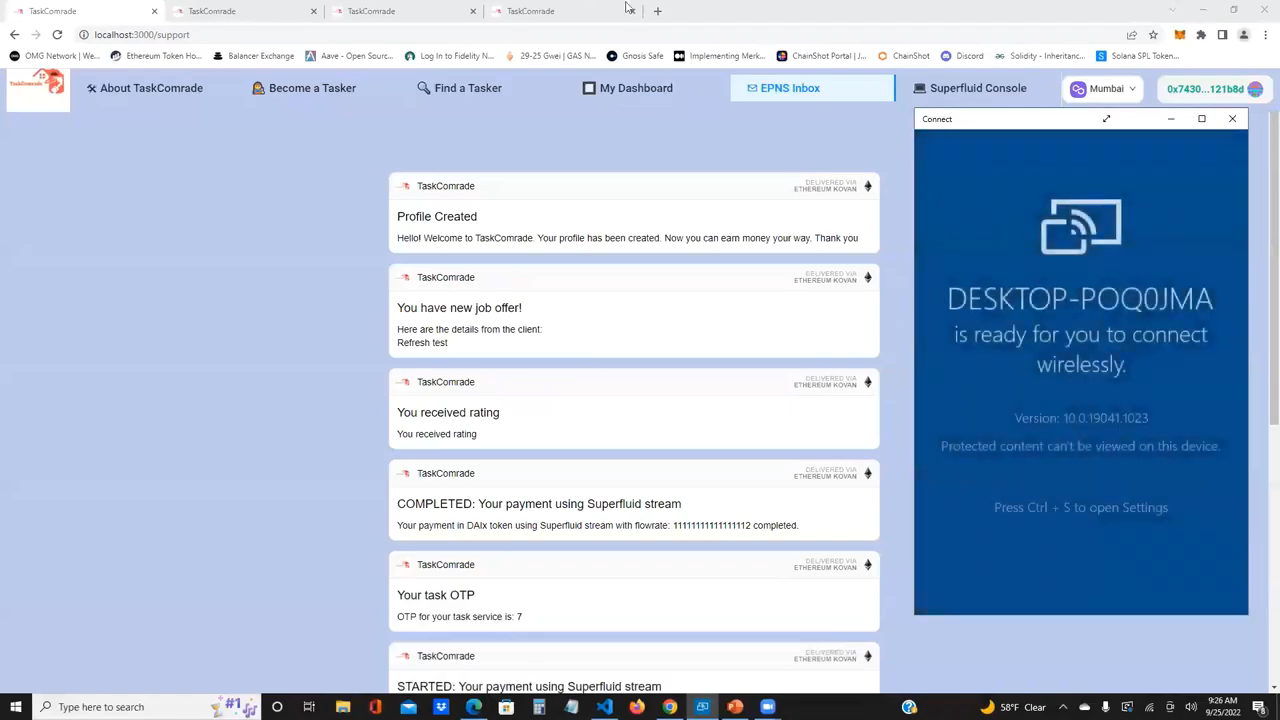Show hidden tray icons chevron
This screenshot has width=1280, height=720.
click(x=1064, y=707)
